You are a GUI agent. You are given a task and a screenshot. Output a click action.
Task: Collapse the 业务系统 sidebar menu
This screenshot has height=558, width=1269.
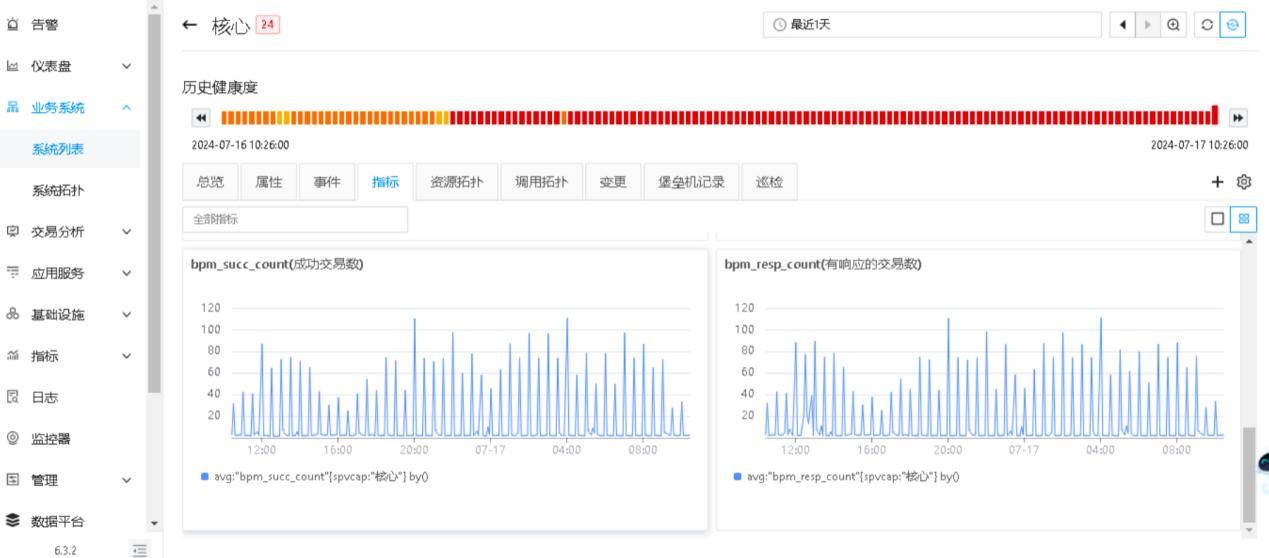point(126,108)
